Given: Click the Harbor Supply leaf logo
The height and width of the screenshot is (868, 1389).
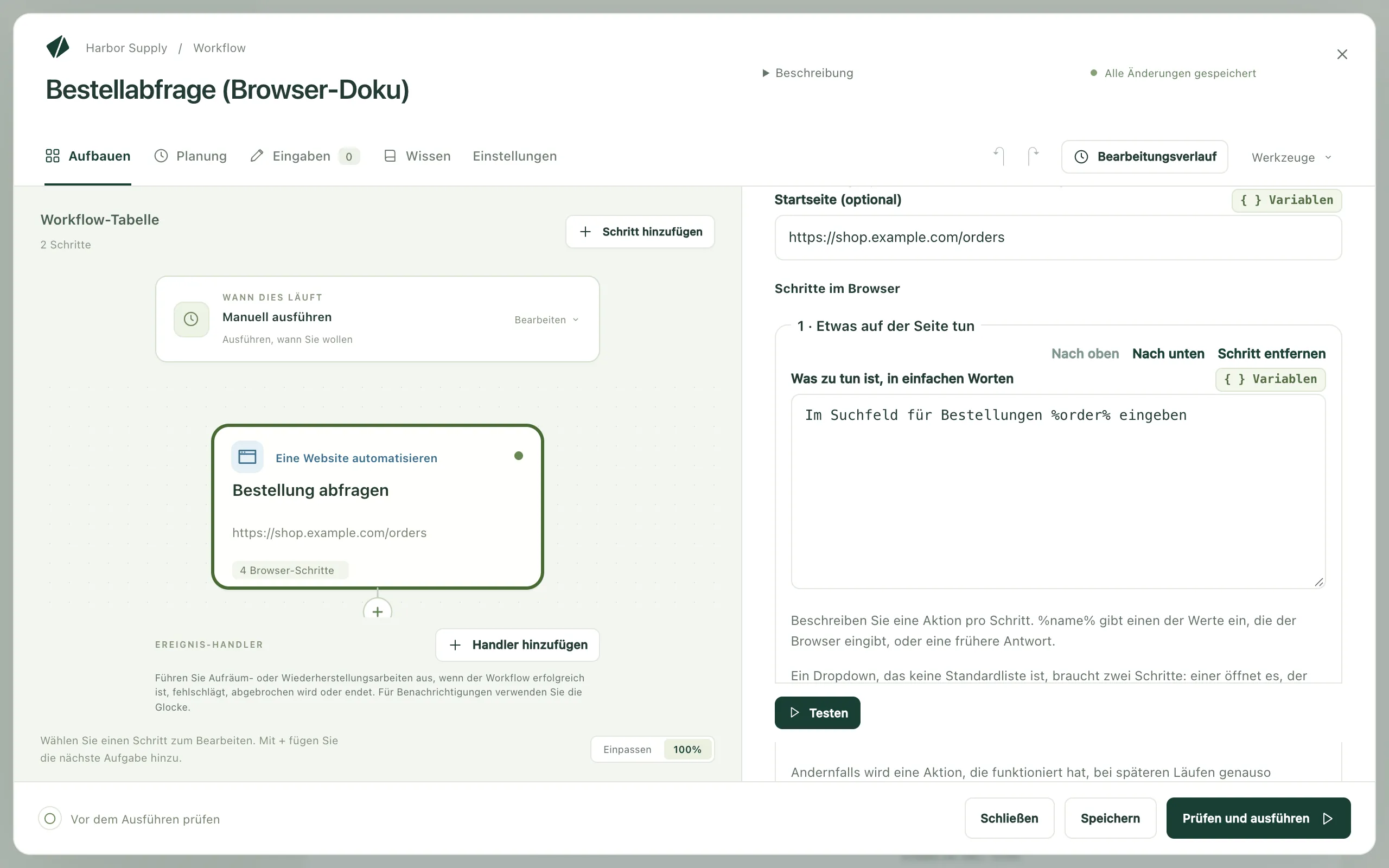Looking at the screenshot, I should 58,47.
